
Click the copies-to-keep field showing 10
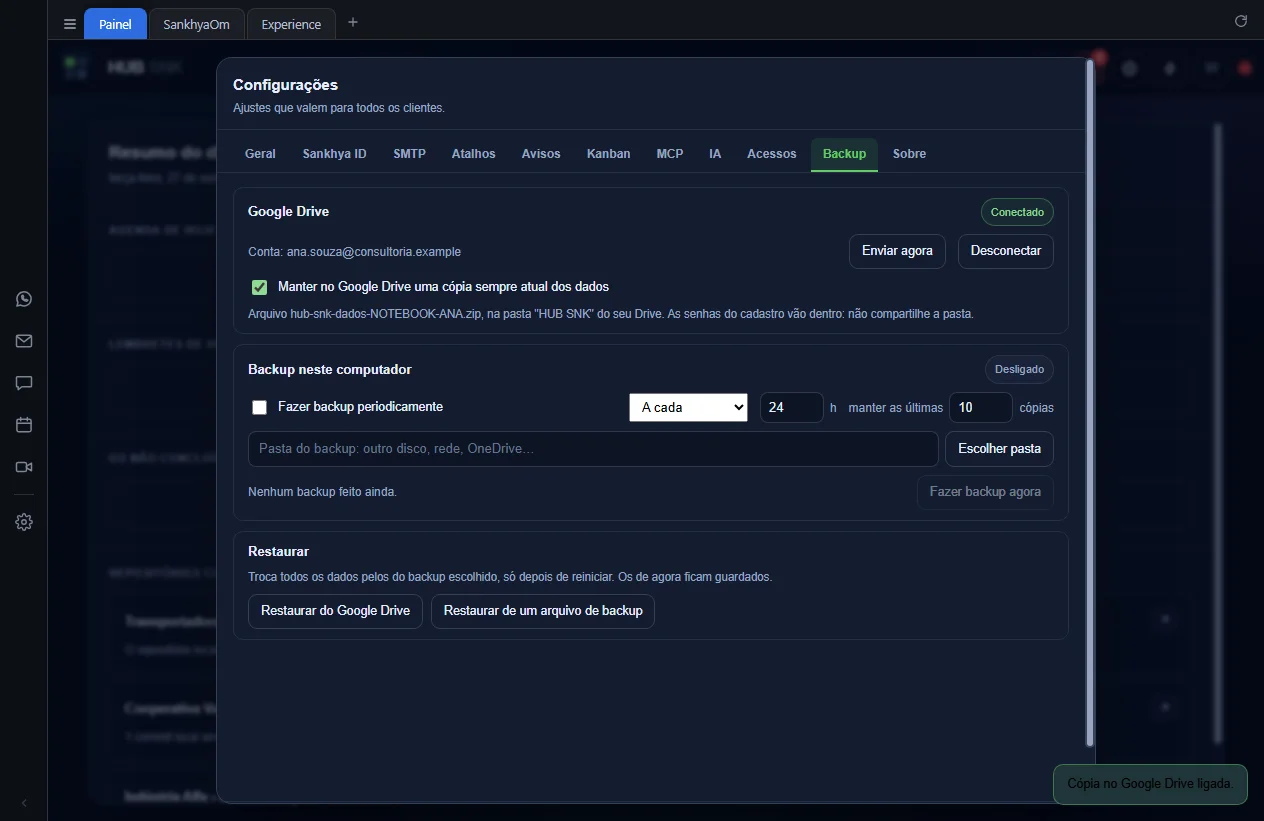(980, 408)
